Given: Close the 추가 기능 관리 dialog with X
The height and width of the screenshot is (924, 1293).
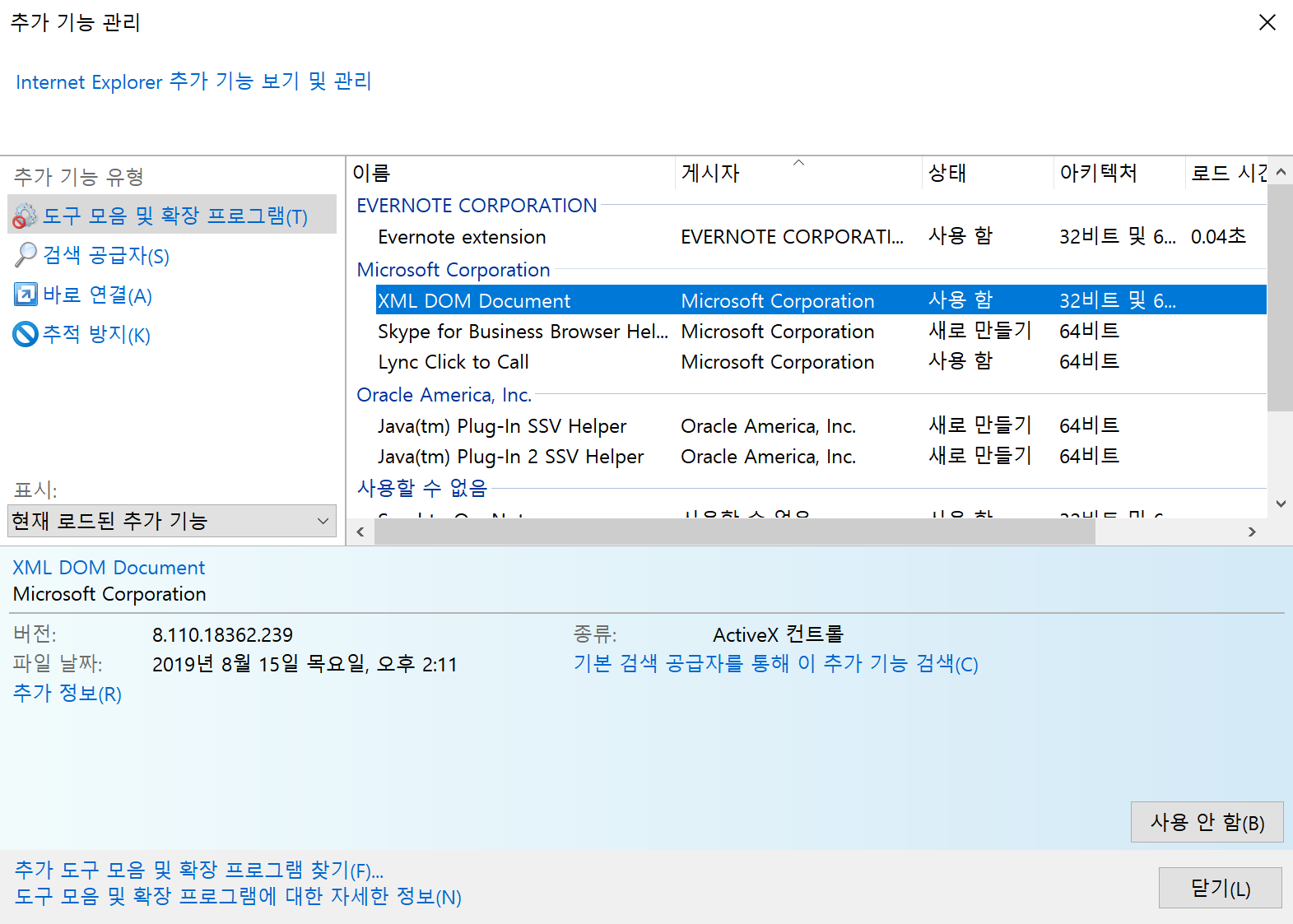Looking at the screenshot, I should tap(1267, 22).
